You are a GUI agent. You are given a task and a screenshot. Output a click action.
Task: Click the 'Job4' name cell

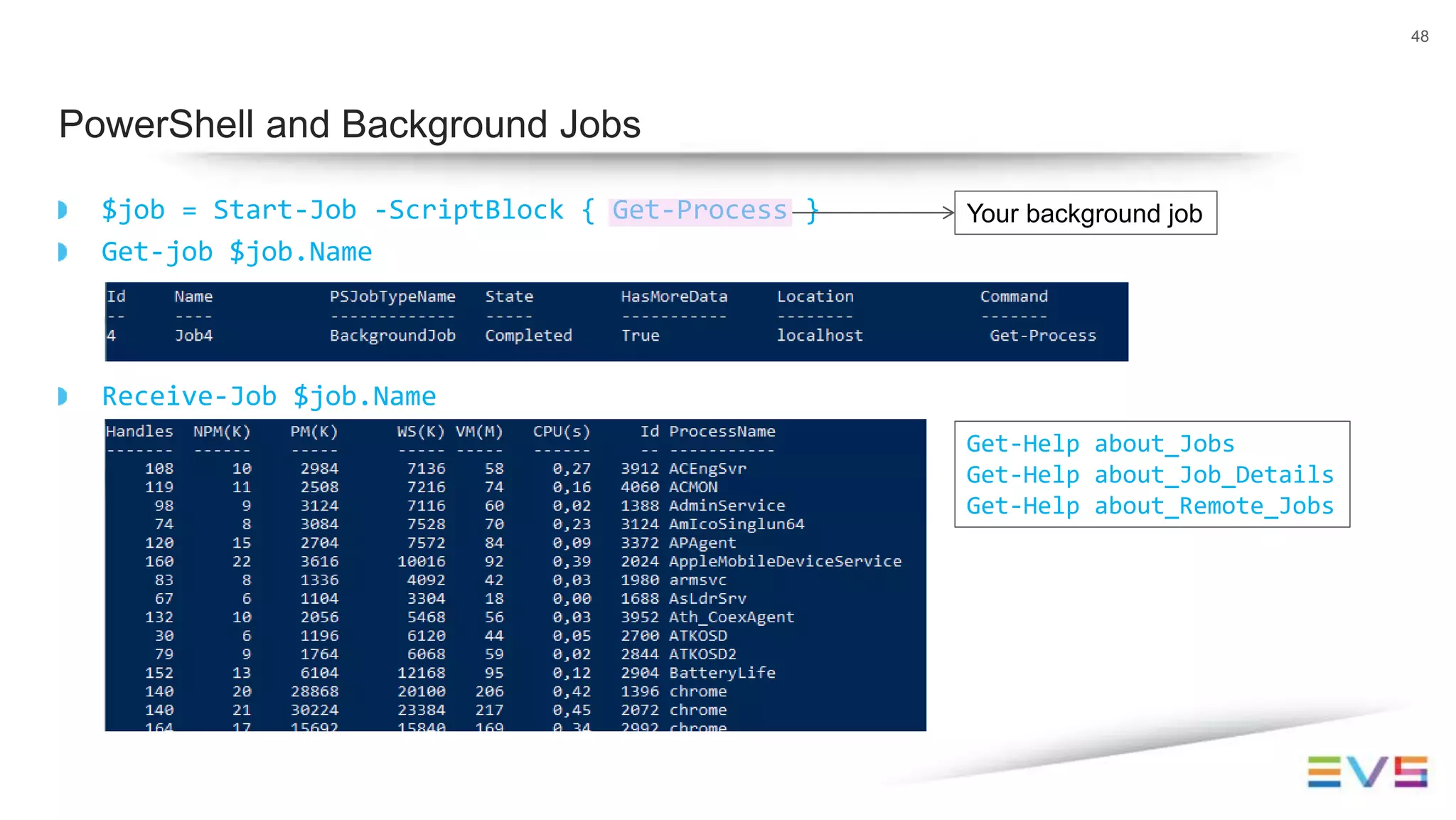click(193, 336)
